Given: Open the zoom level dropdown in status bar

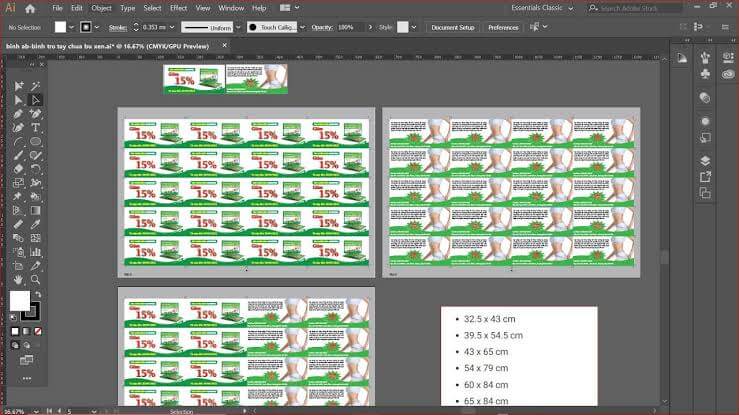Looking at the screenshot, I should pos(36,411).
